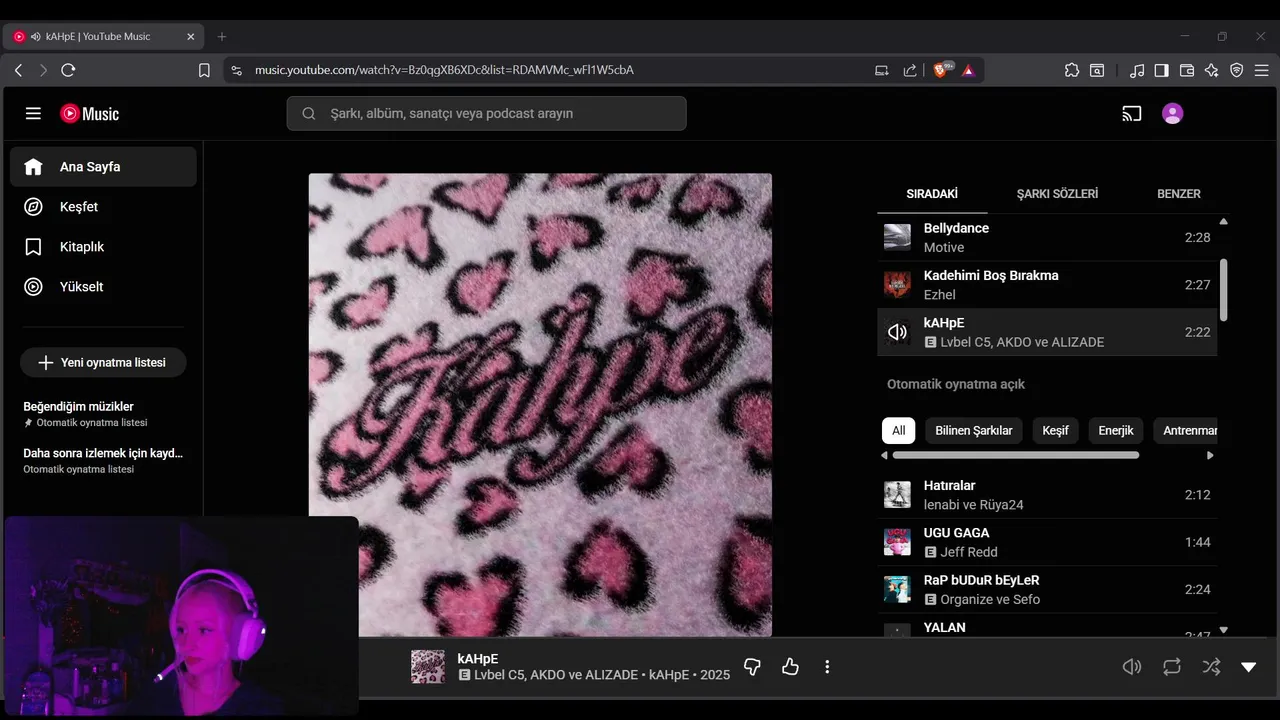
Task: Open the hamburger guide menu
Action: [x=33, y=114]
